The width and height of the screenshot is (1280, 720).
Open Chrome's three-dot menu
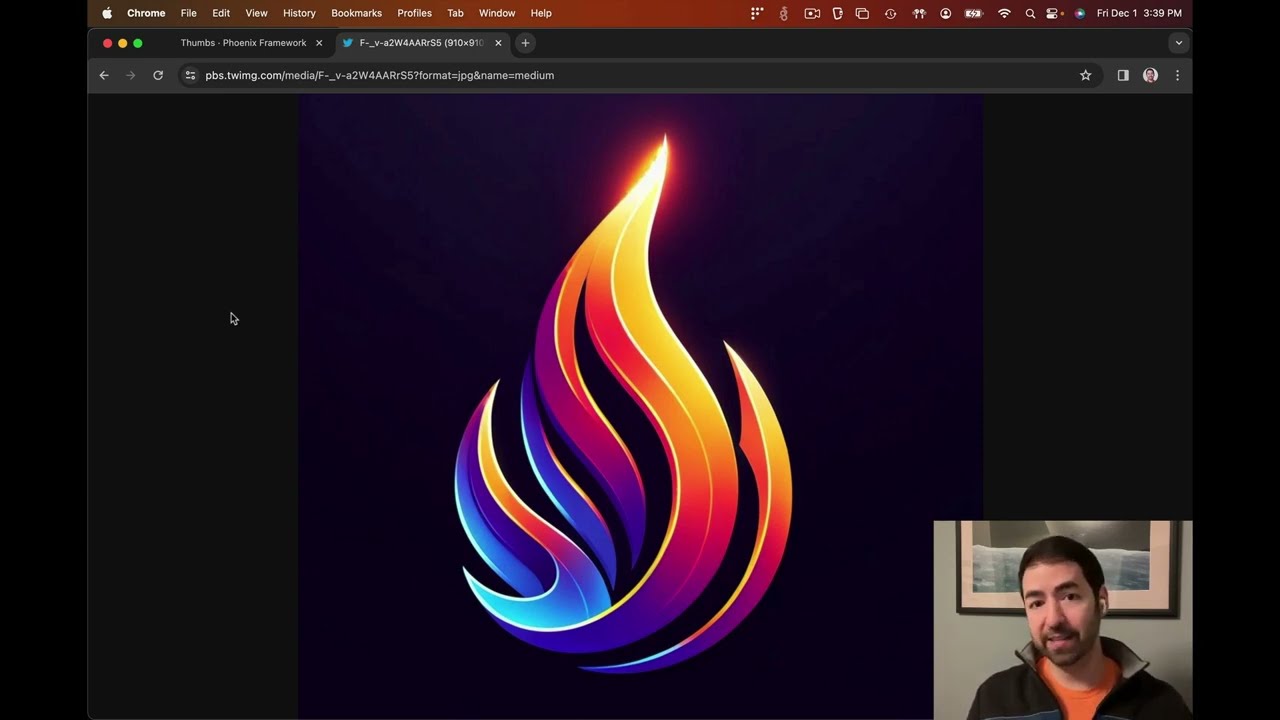[x=1177, y=75]
